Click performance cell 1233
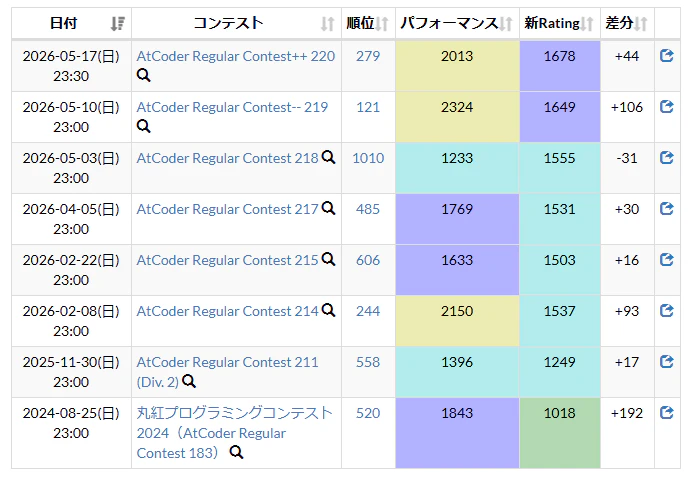The height and width of the screenshot is (478, 691). pos(457,168)
